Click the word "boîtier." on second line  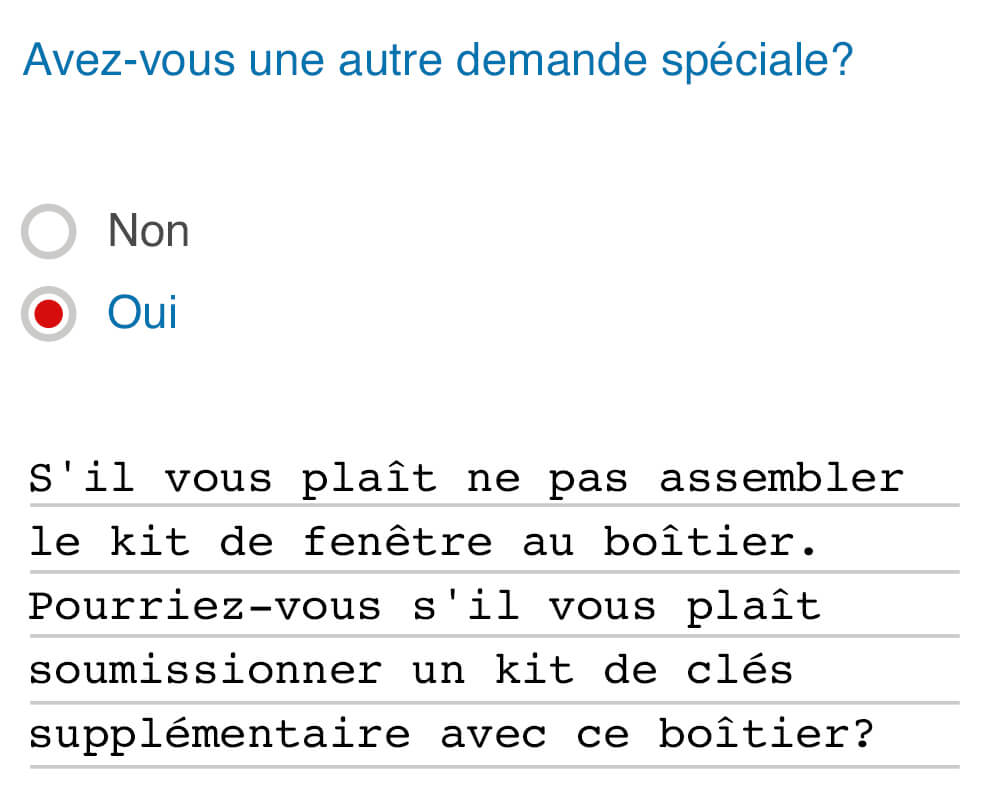click(x=711, y=543)
